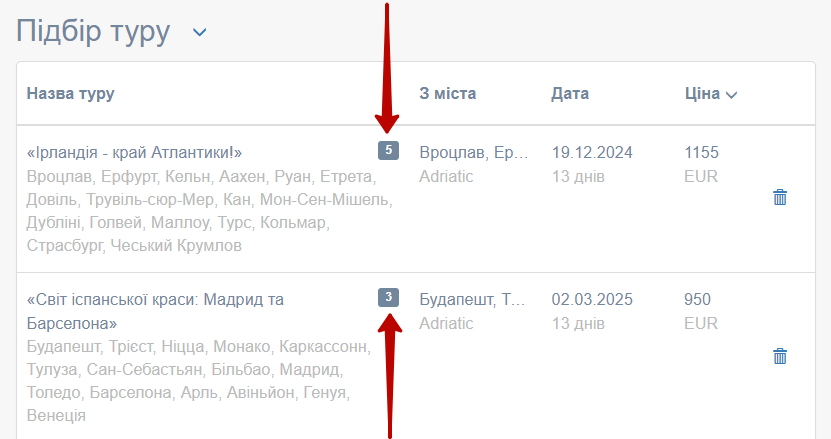Click the Ireland tour city list description
This screenshot has width=831, height=439.
(x=200, y=211)
